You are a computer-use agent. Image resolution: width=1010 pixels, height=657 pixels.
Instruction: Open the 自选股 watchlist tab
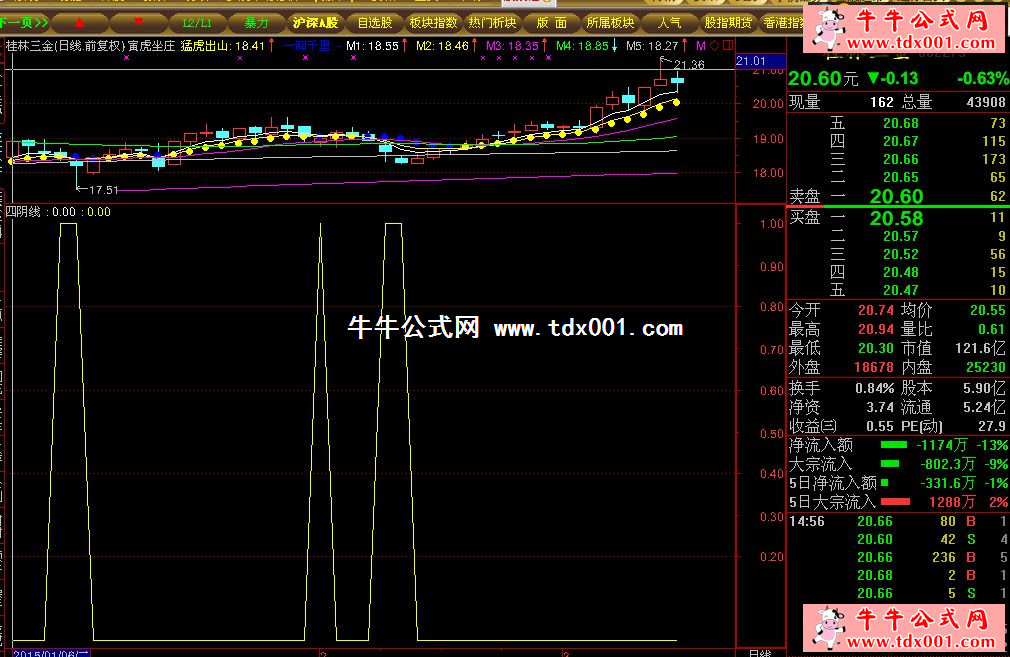tap(375, 22)
